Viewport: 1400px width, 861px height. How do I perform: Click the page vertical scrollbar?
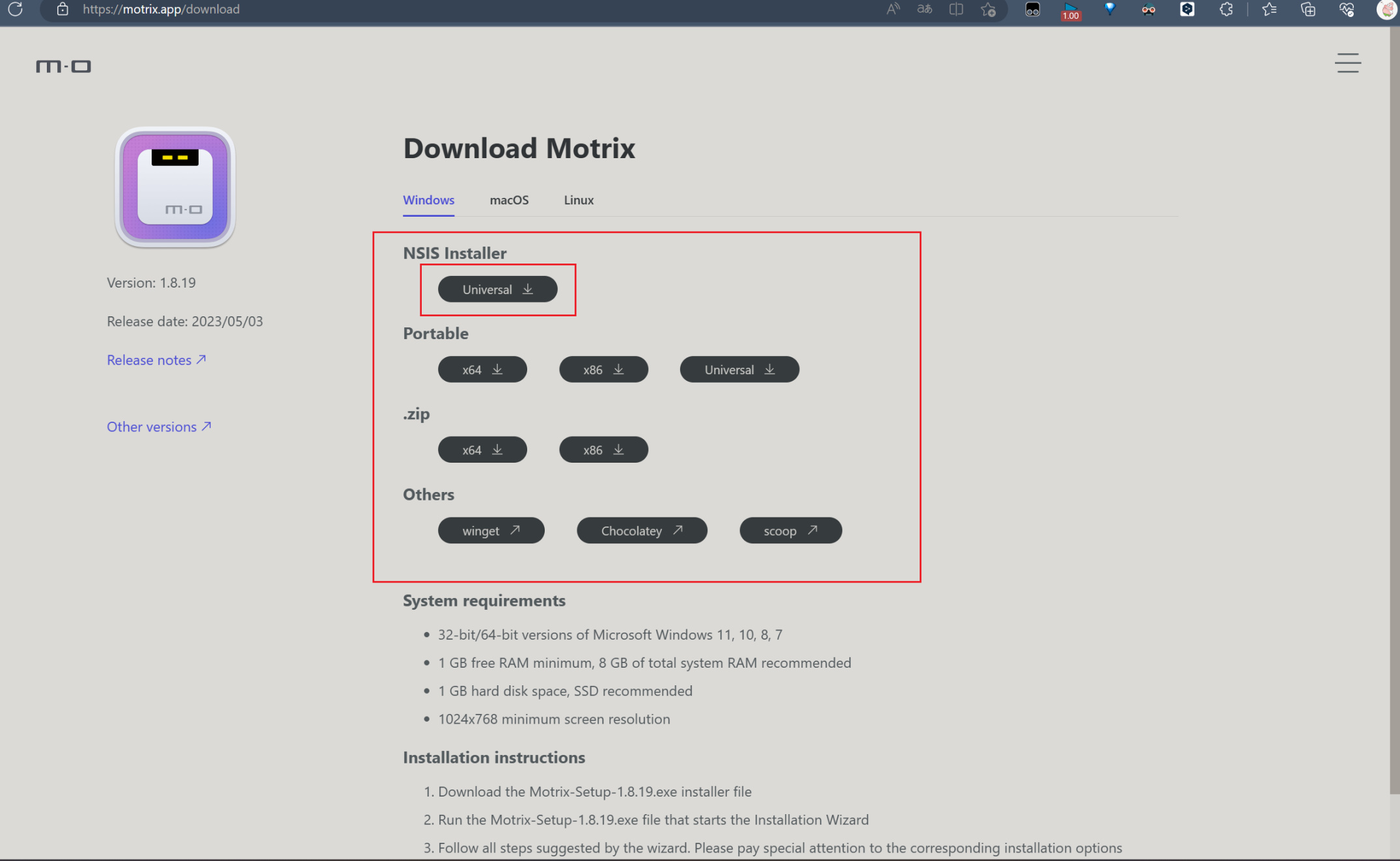point(1395,410)
